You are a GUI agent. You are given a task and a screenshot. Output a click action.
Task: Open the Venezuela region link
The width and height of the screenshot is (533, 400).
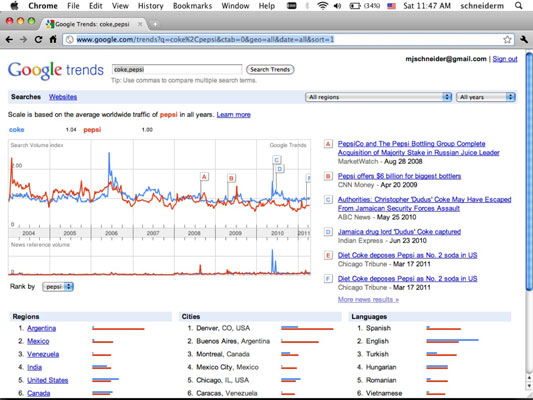coord(43,354)
